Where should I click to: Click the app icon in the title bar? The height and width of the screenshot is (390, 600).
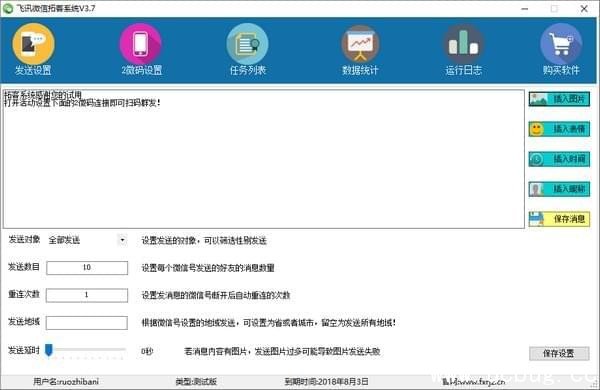8,8
